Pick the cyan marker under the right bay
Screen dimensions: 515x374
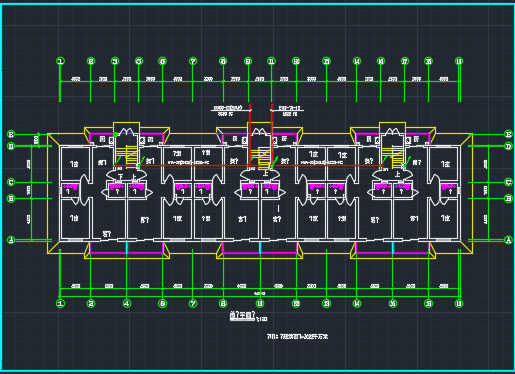tap(393, 248)
